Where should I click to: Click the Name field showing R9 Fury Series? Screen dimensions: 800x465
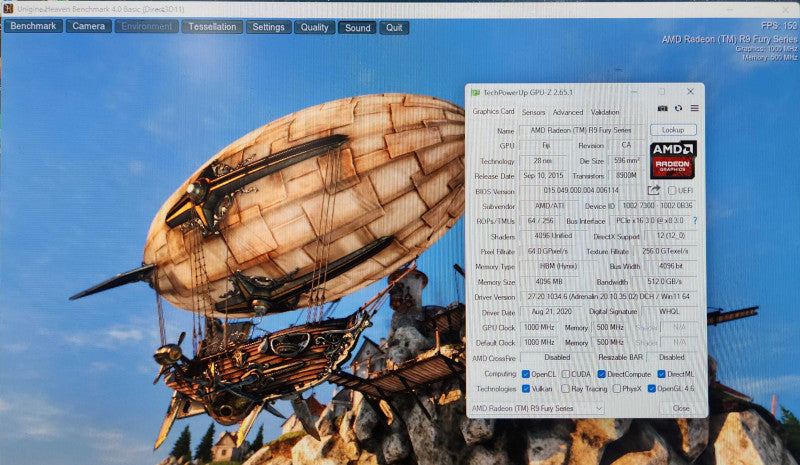pyautogui.click(x=581, y=130)
